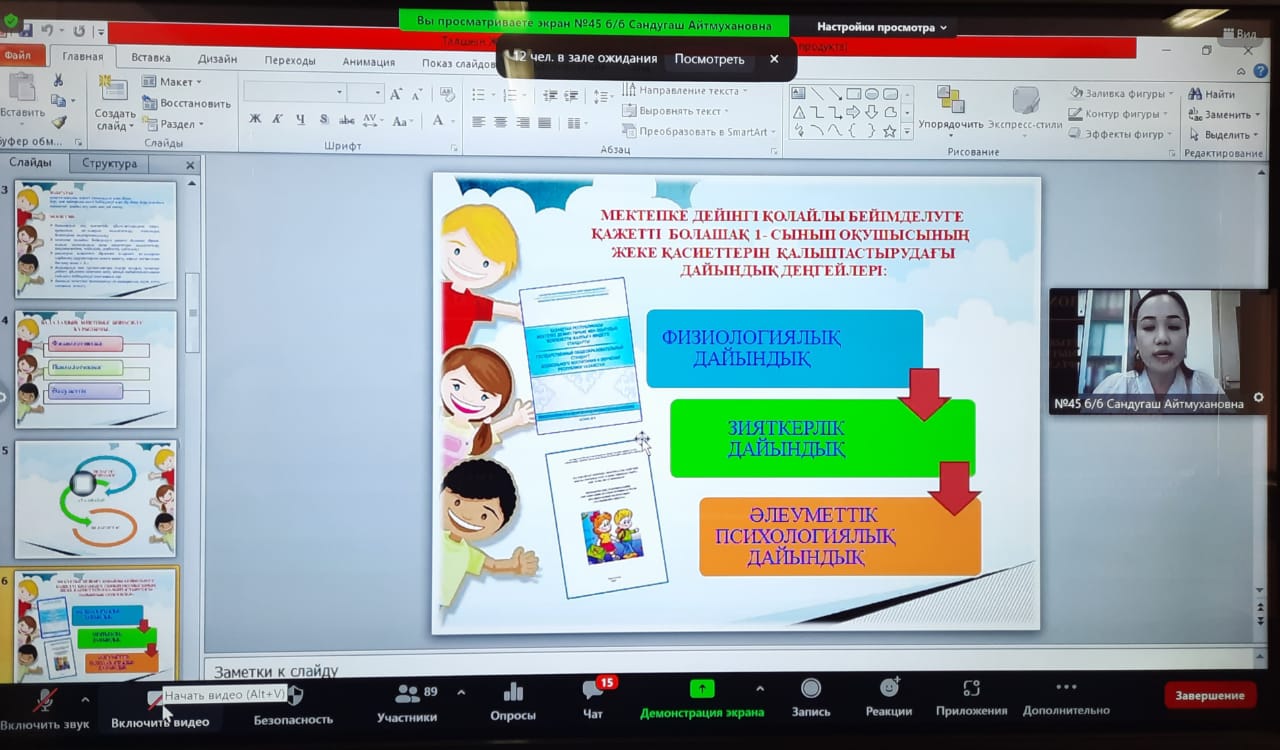Open Настройки просмотра view options dropdown
Image resolution: width=1280 pixels, height=750 pixels.
coord(882,27)
